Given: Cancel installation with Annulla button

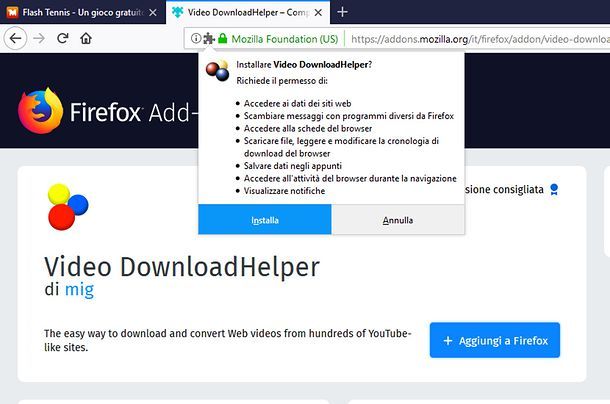Looking at the screenshot, I should (398, 220).
